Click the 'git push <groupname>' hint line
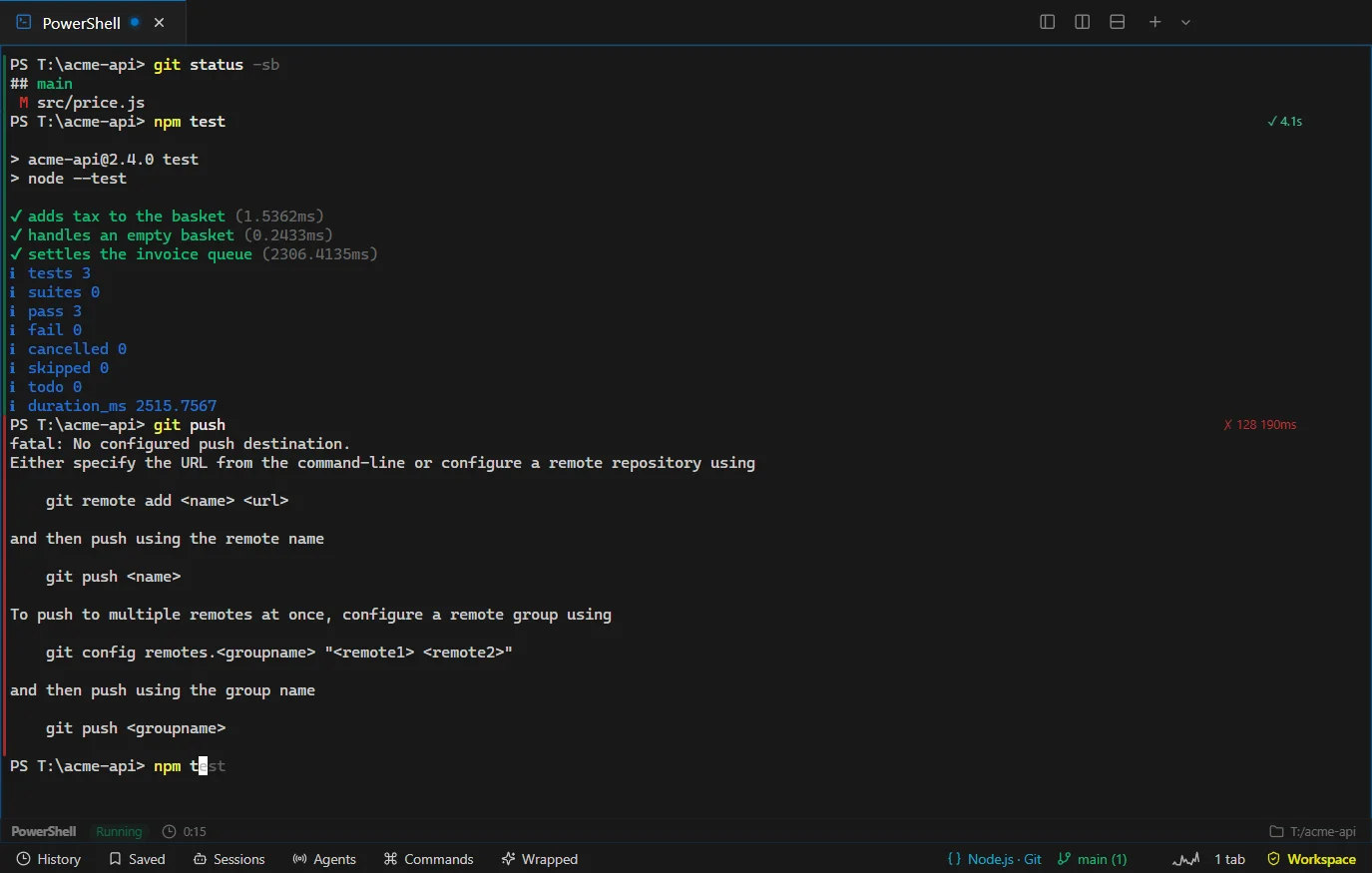Viewport: 1372px width, 873px height. (x=136, y=728)
